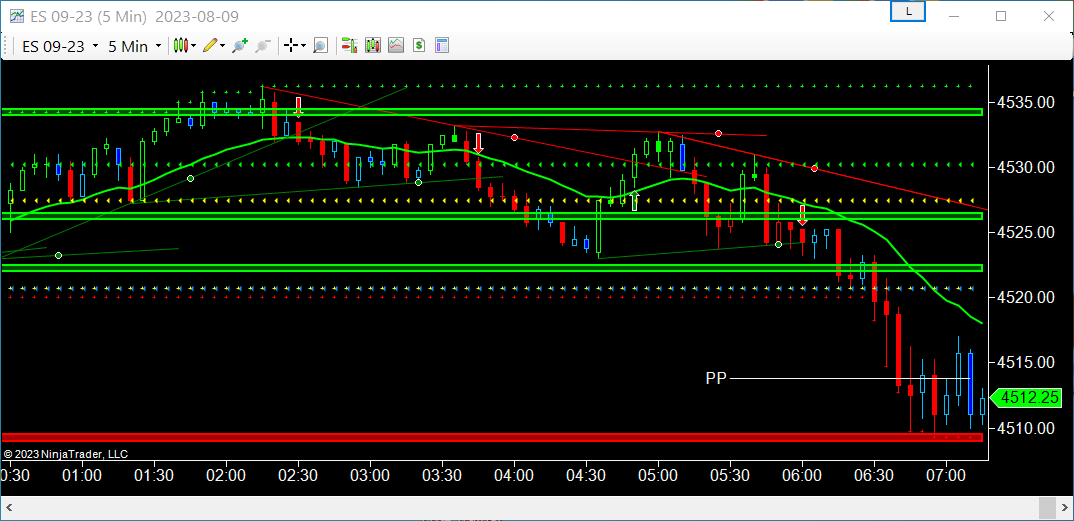
Task: Expand the chart style dropdown arrow
Action: click(194, 46)
